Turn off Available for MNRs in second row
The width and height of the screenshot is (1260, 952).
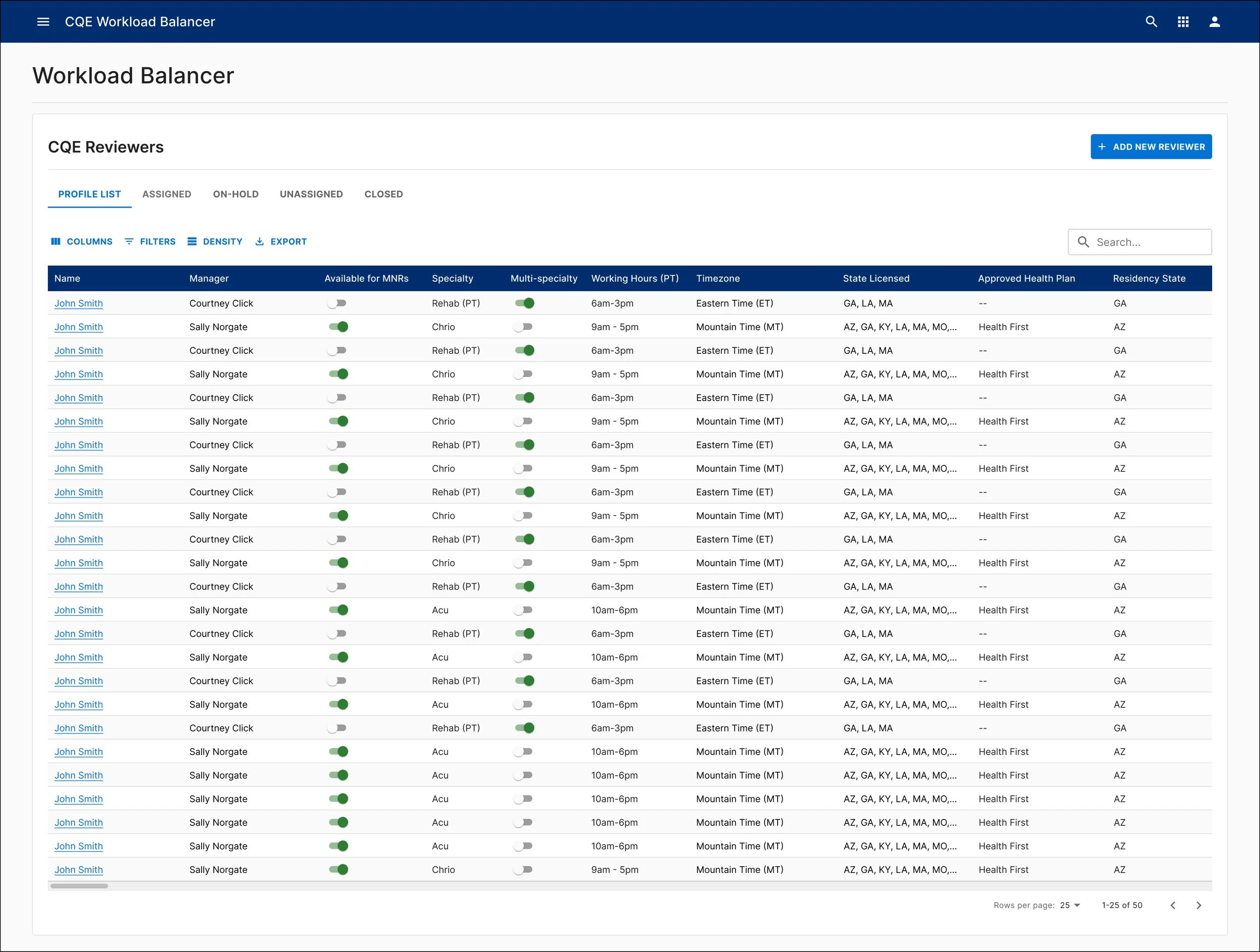click(338, 327)
